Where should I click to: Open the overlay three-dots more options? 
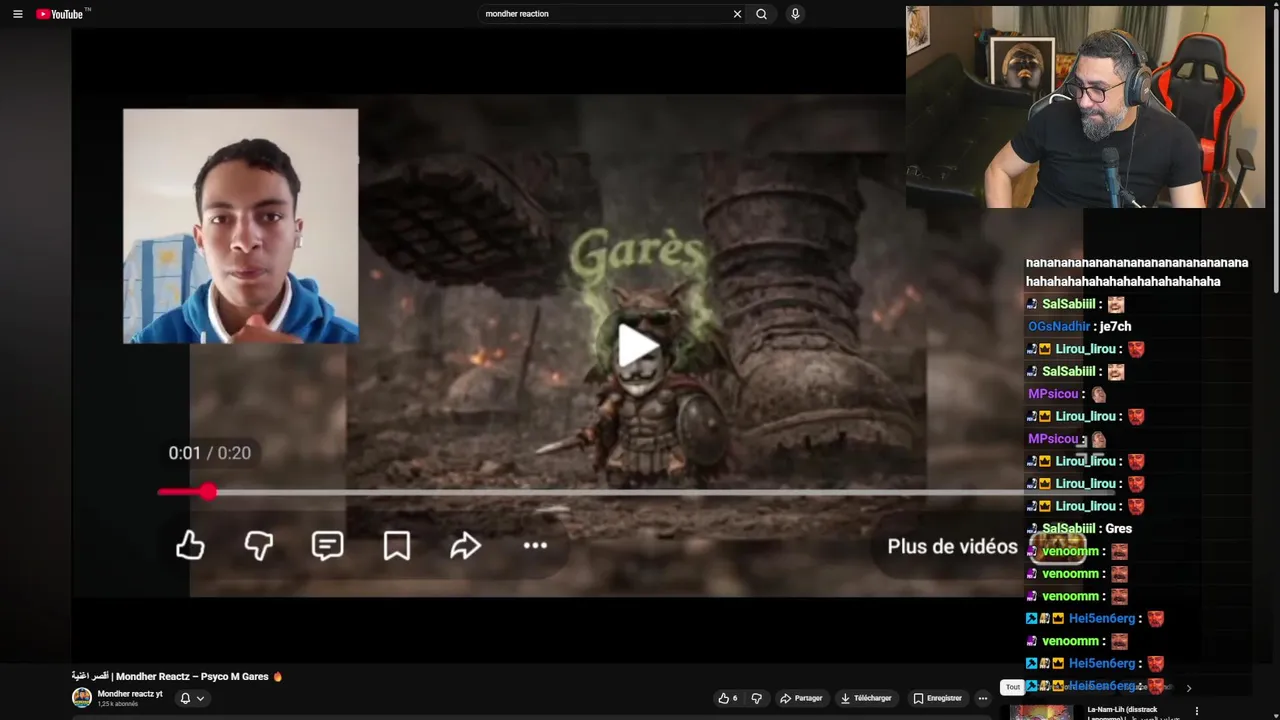[x=535, y=545]
